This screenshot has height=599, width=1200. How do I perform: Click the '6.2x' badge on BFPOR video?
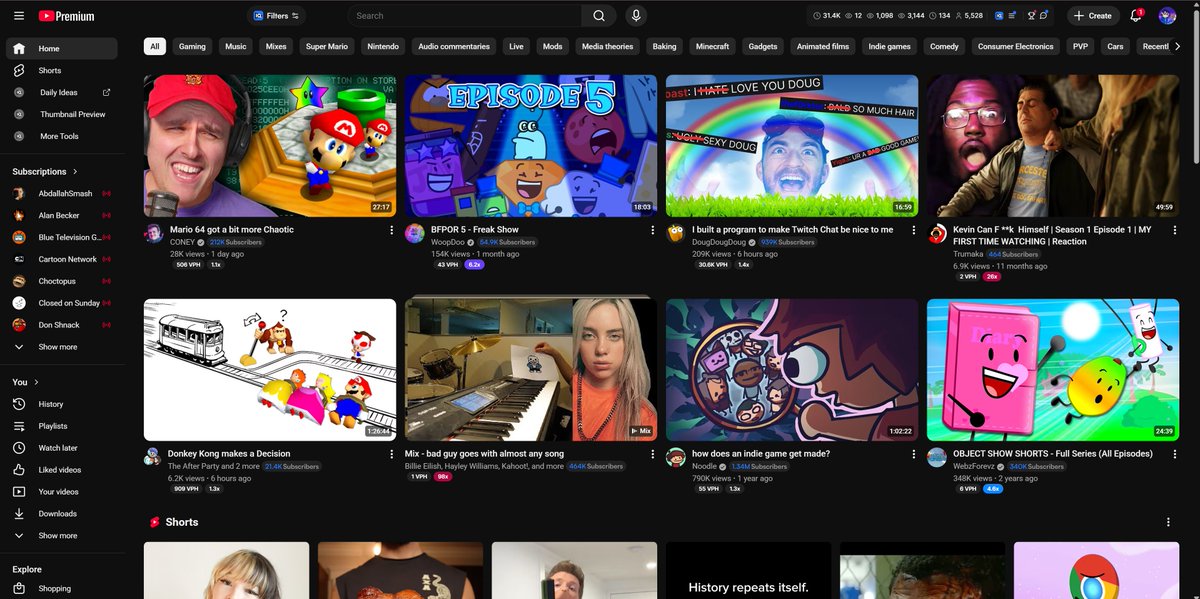pos(475,265)
